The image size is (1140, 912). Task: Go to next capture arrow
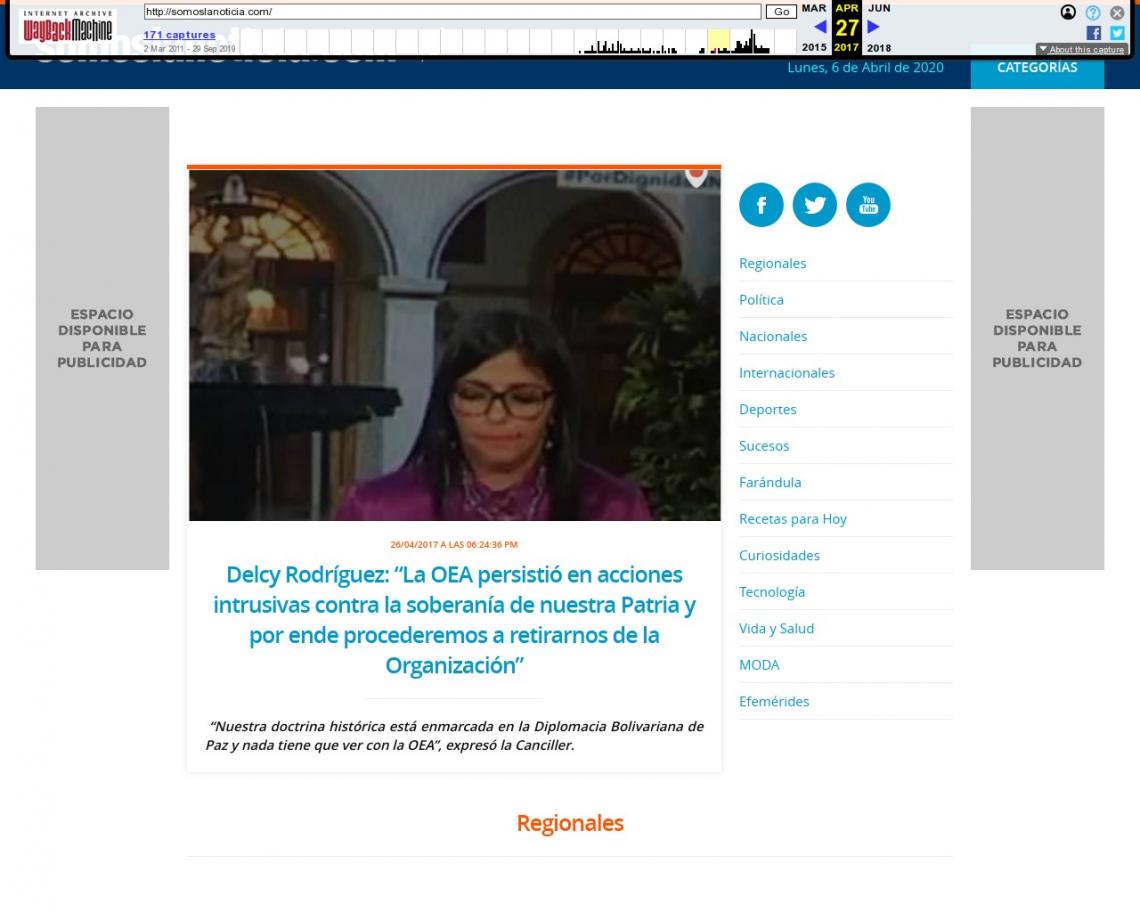(x=873, y=27)
